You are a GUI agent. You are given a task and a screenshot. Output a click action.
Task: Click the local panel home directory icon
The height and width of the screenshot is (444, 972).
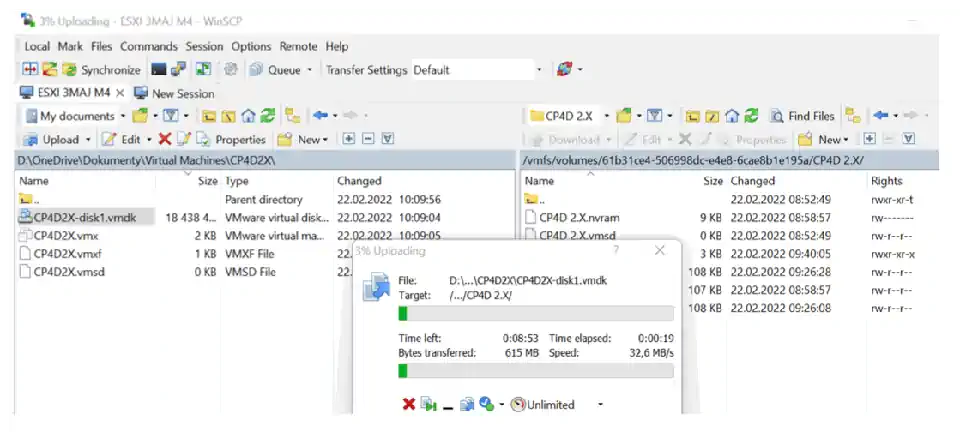coord(249,116)
